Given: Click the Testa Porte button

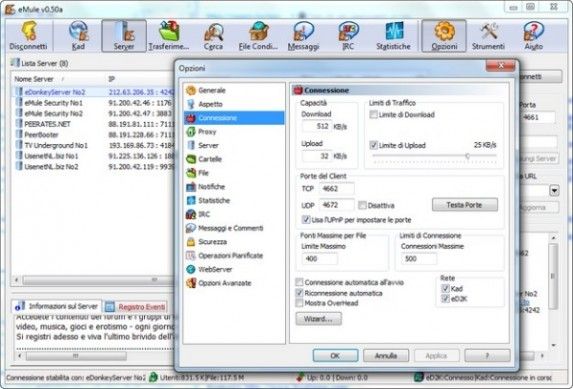Looking at the screenshot, I should [464, 205].
